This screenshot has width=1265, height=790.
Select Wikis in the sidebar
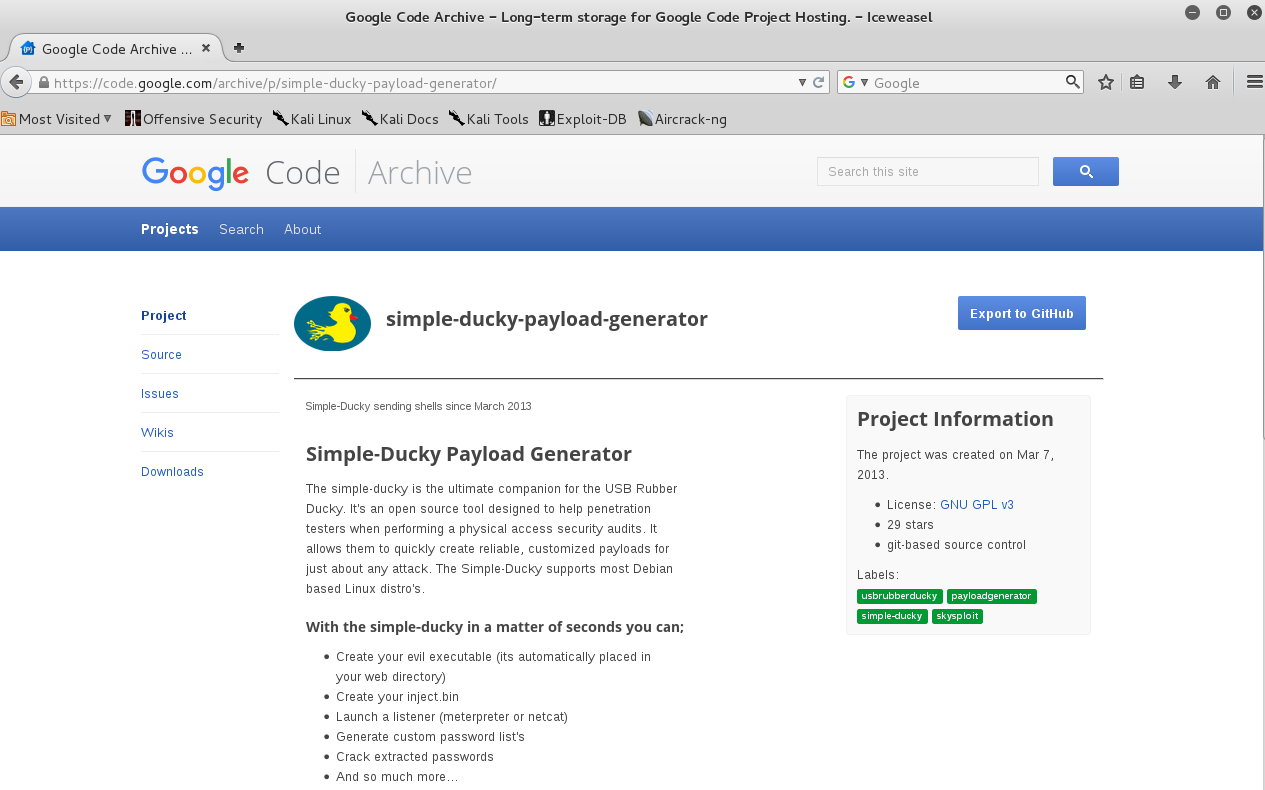pyautogui.click(x=157, y=433)
